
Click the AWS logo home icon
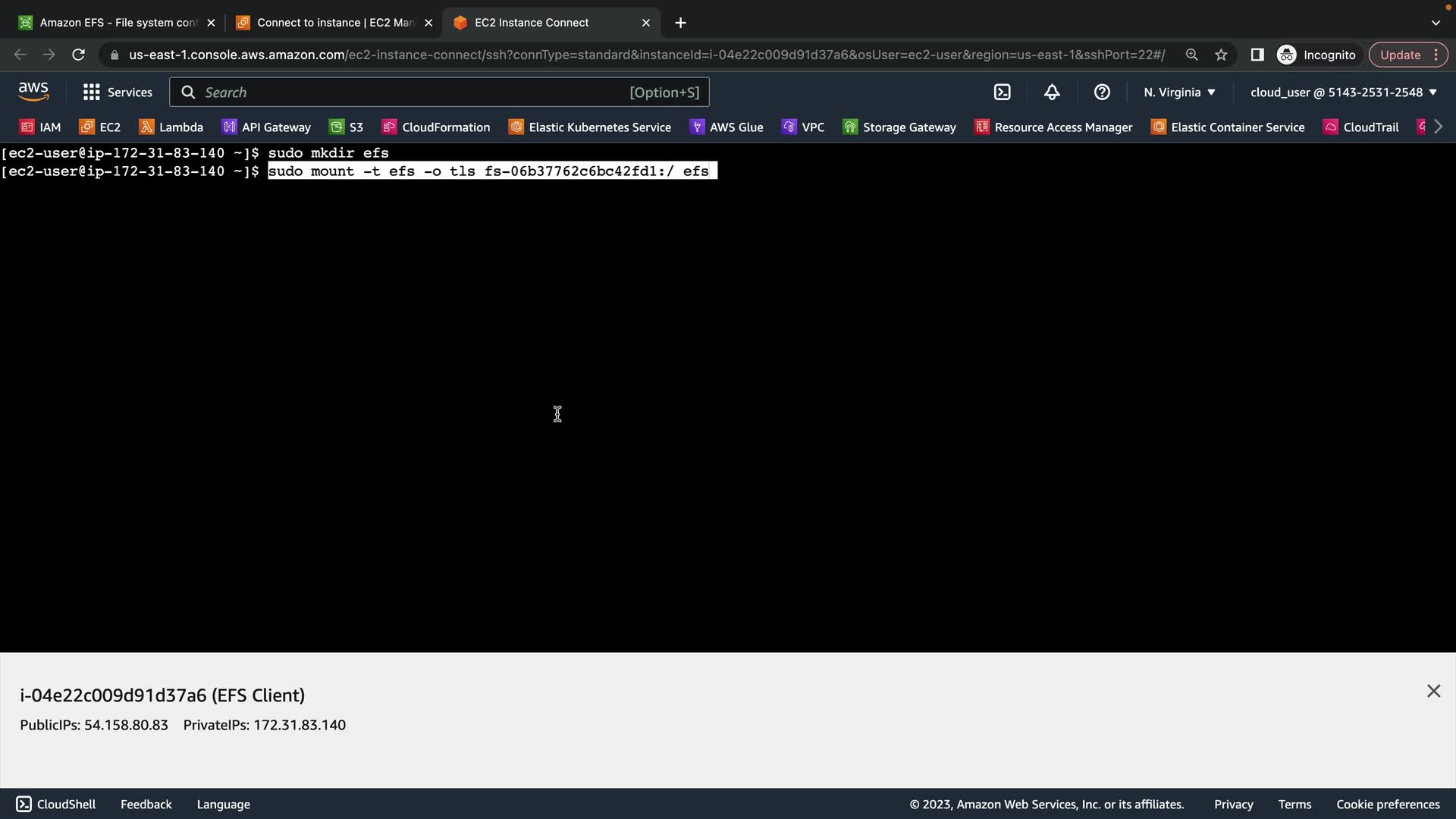(33, 92)
